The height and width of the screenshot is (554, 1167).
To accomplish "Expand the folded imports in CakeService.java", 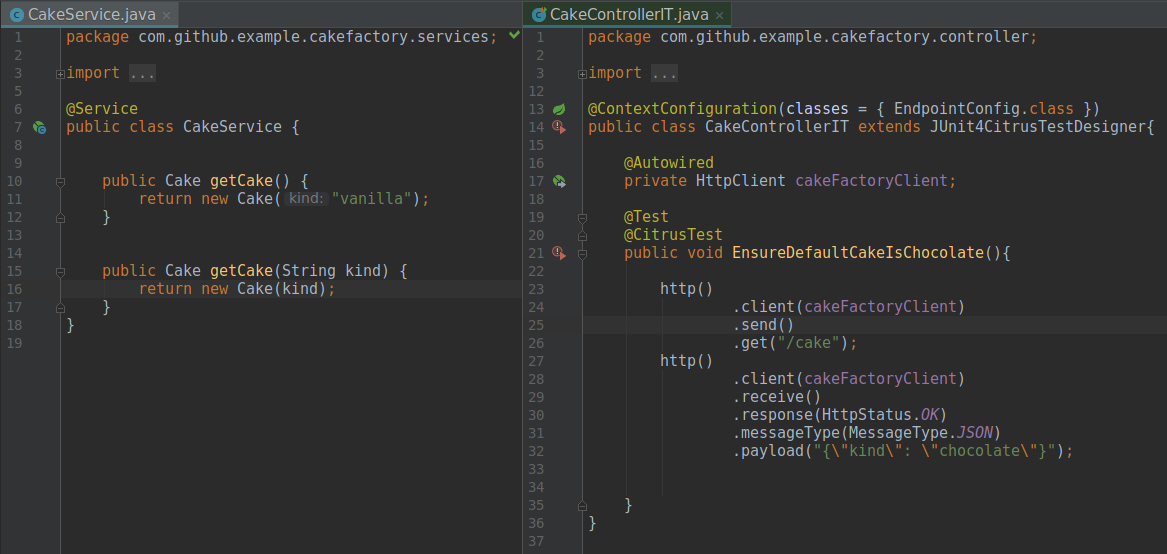I will point(61,73).
